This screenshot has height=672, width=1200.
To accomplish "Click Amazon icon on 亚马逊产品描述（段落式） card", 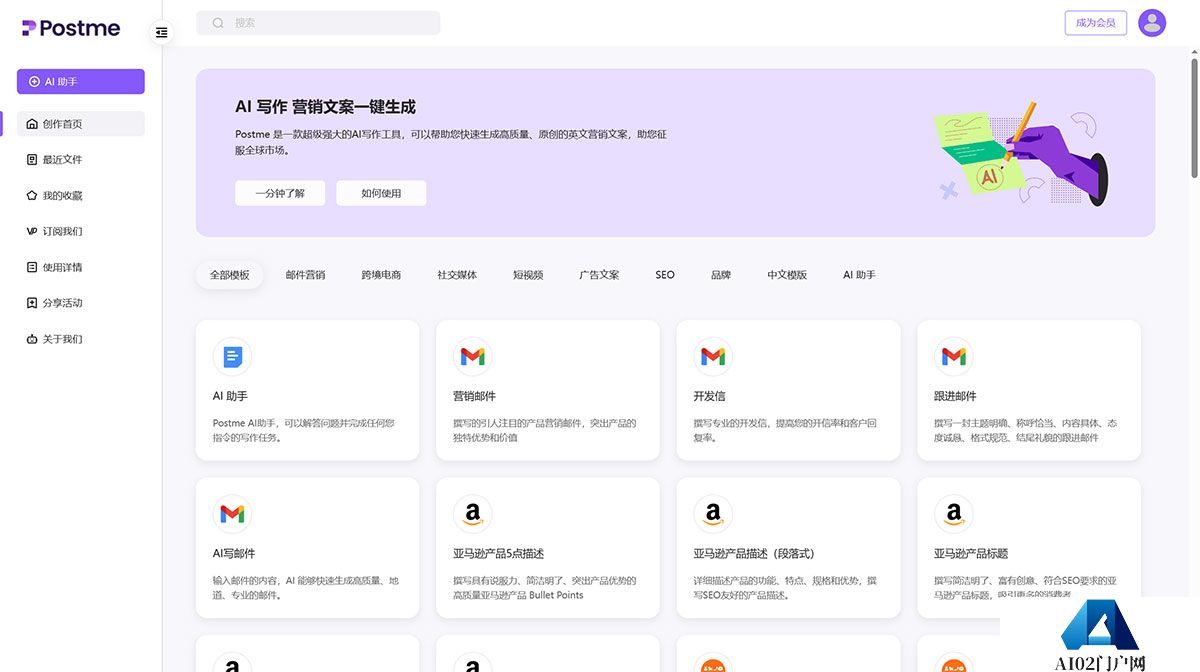I will [713, 513].
